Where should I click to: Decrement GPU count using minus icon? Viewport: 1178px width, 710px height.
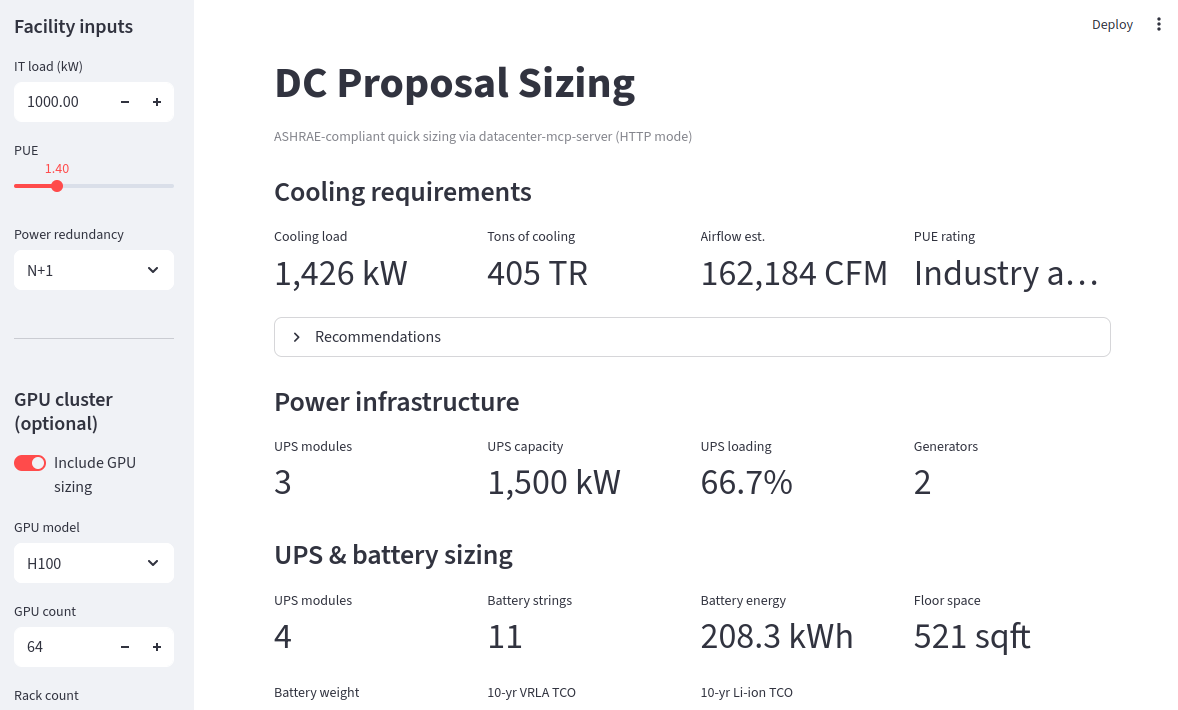coord(125,647)
